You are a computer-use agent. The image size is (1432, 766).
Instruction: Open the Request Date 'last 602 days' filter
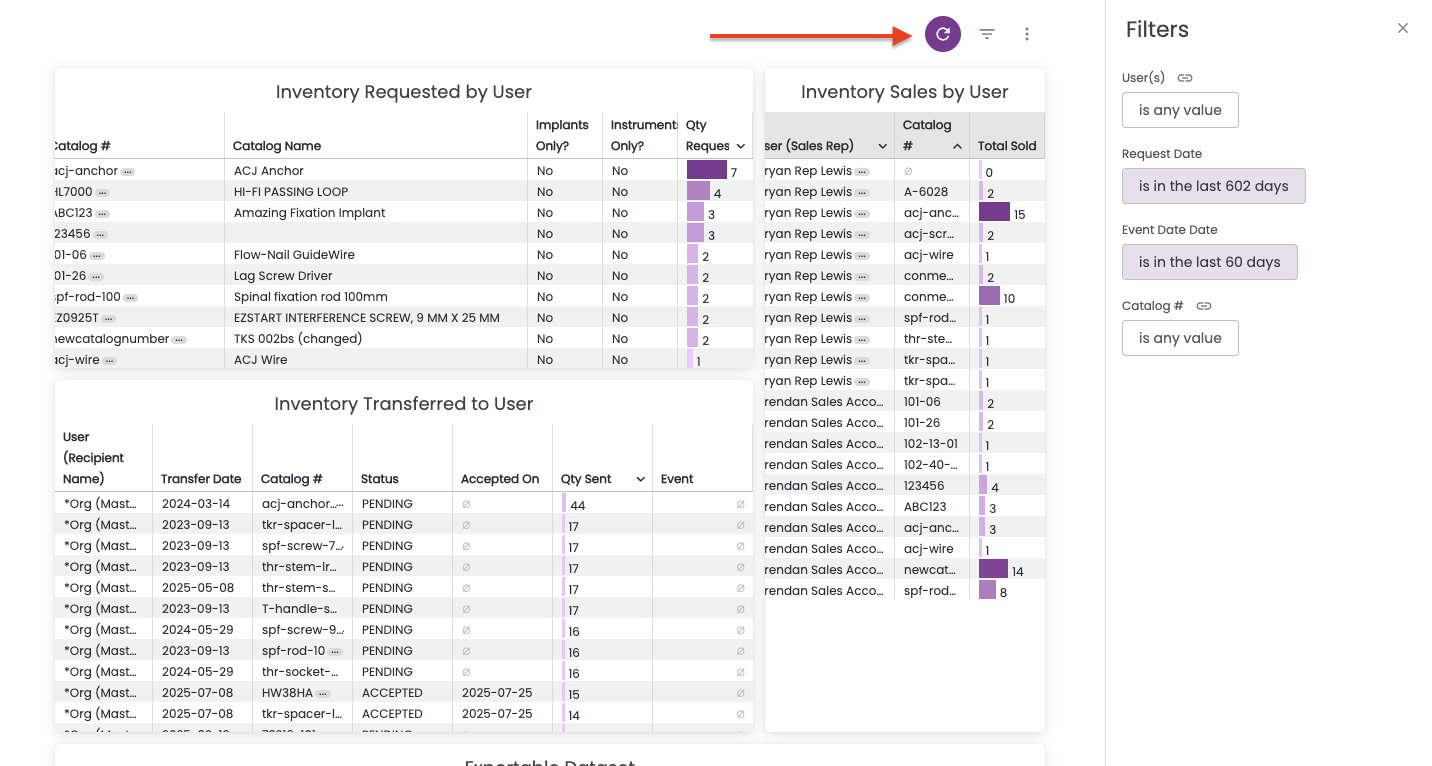[1213, 186]
